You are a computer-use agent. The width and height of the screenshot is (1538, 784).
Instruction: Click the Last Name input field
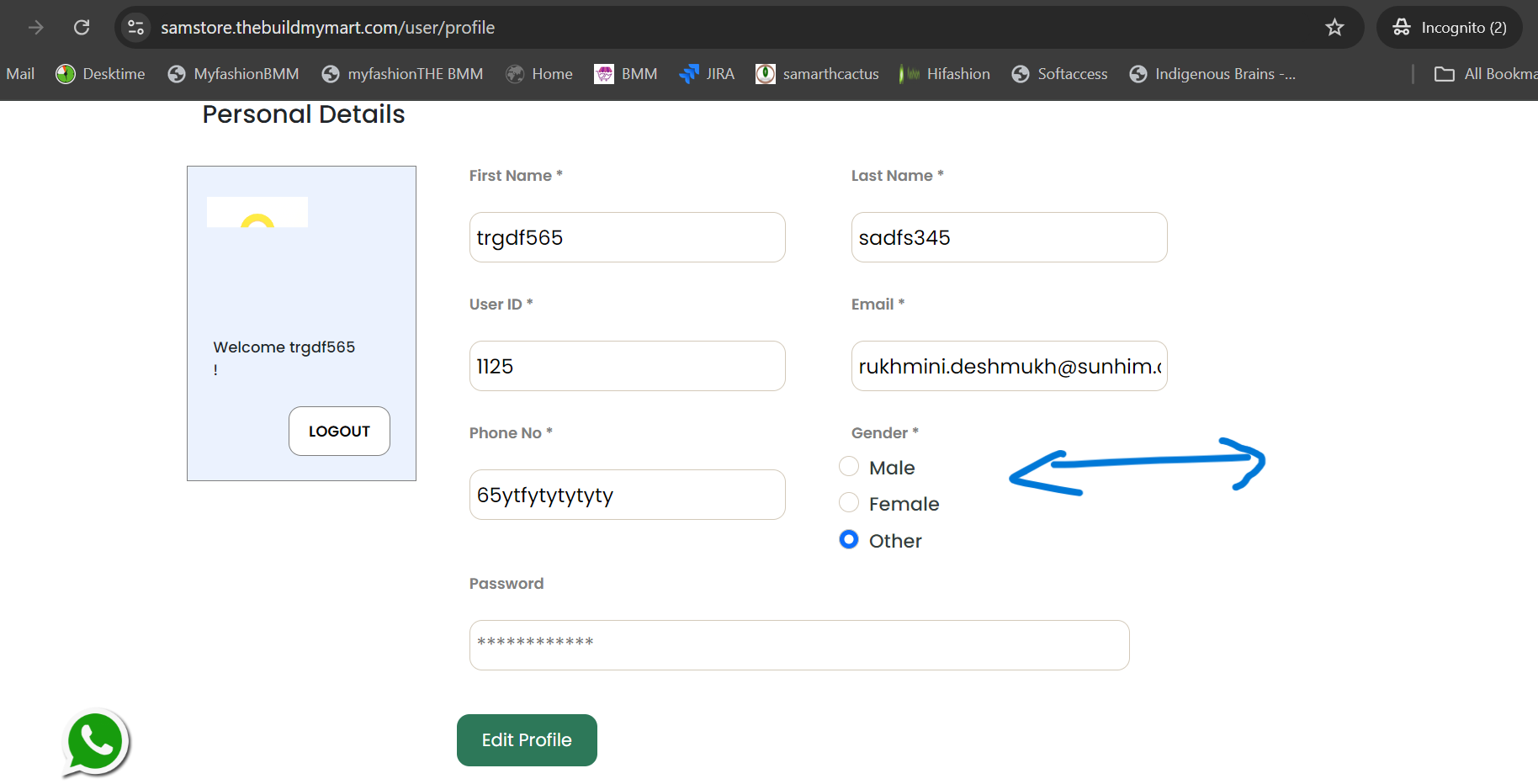1010,237
